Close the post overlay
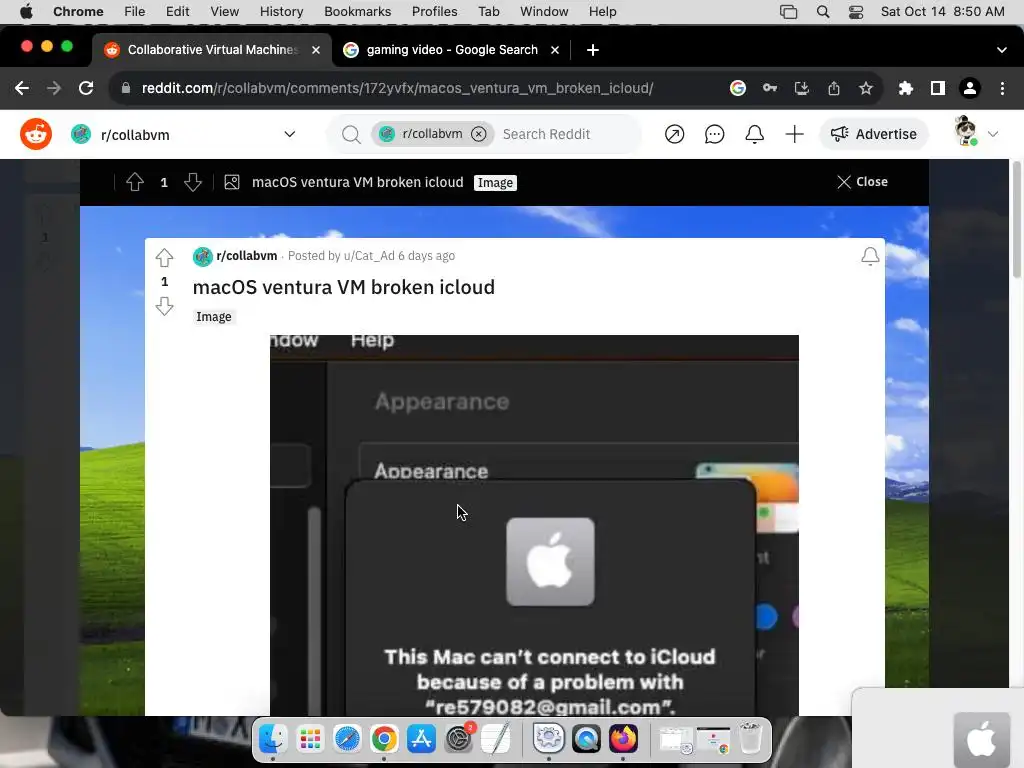Viewport: 1024px width, 768px height. 862,182
